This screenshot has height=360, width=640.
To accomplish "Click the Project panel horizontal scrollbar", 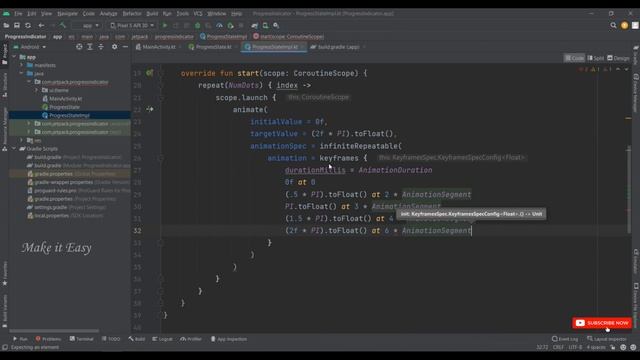I will coord(54,331).
